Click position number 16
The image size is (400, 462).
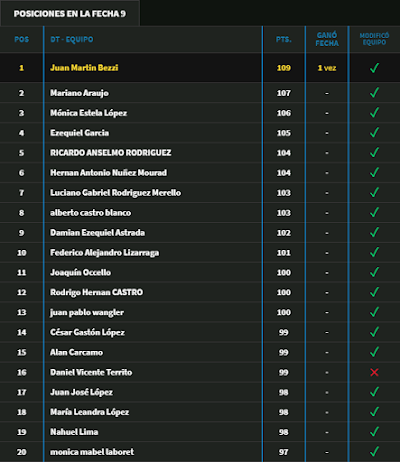(x=22, y=372)
